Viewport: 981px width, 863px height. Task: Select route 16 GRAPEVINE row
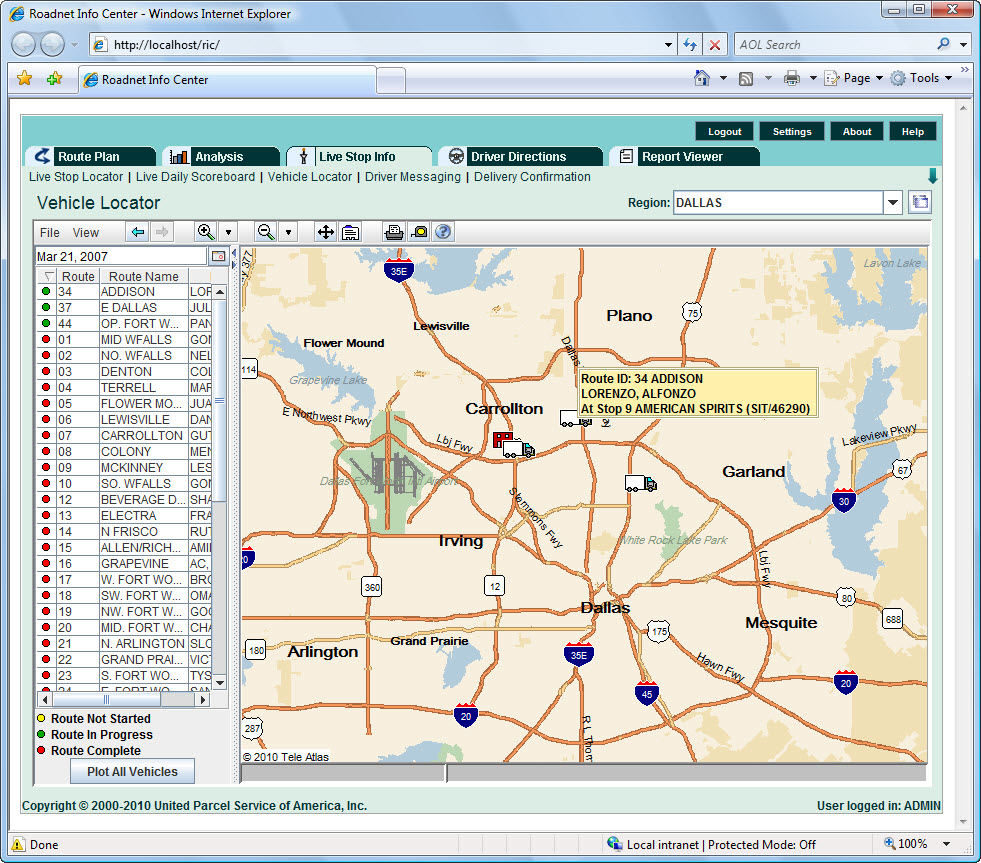(x=125, y=564)
